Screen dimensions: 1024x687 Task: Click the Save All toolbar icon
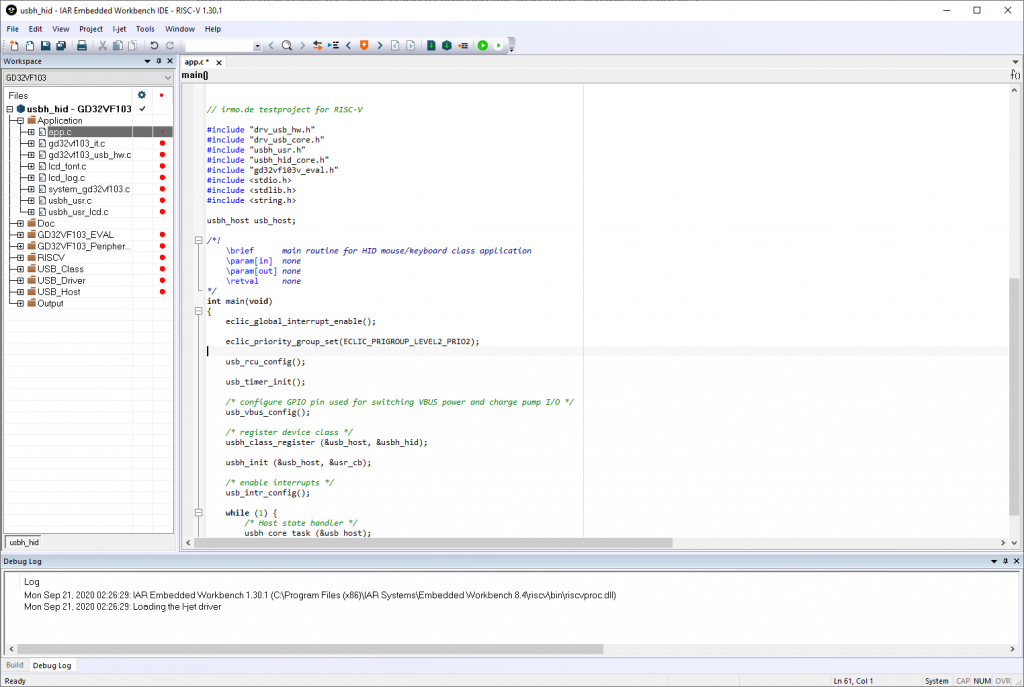(61, 45)
